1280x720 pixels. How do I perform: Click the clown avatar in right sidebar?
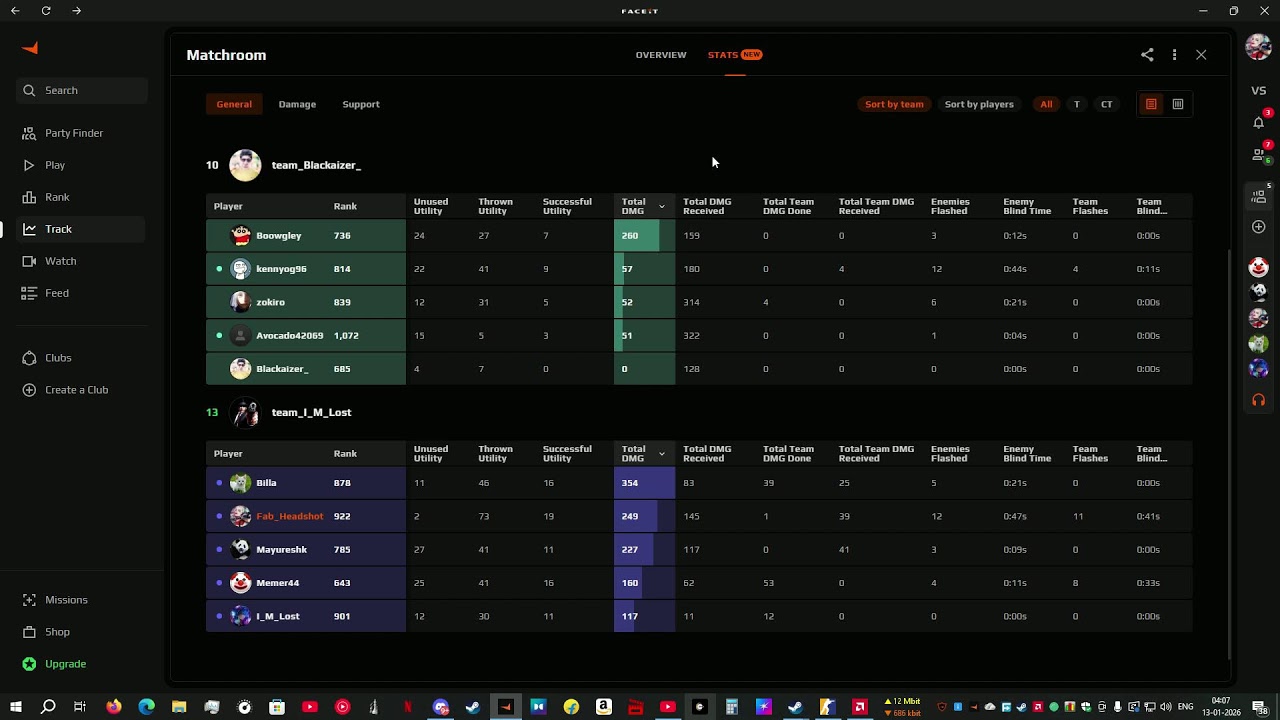coord(1258,267)
